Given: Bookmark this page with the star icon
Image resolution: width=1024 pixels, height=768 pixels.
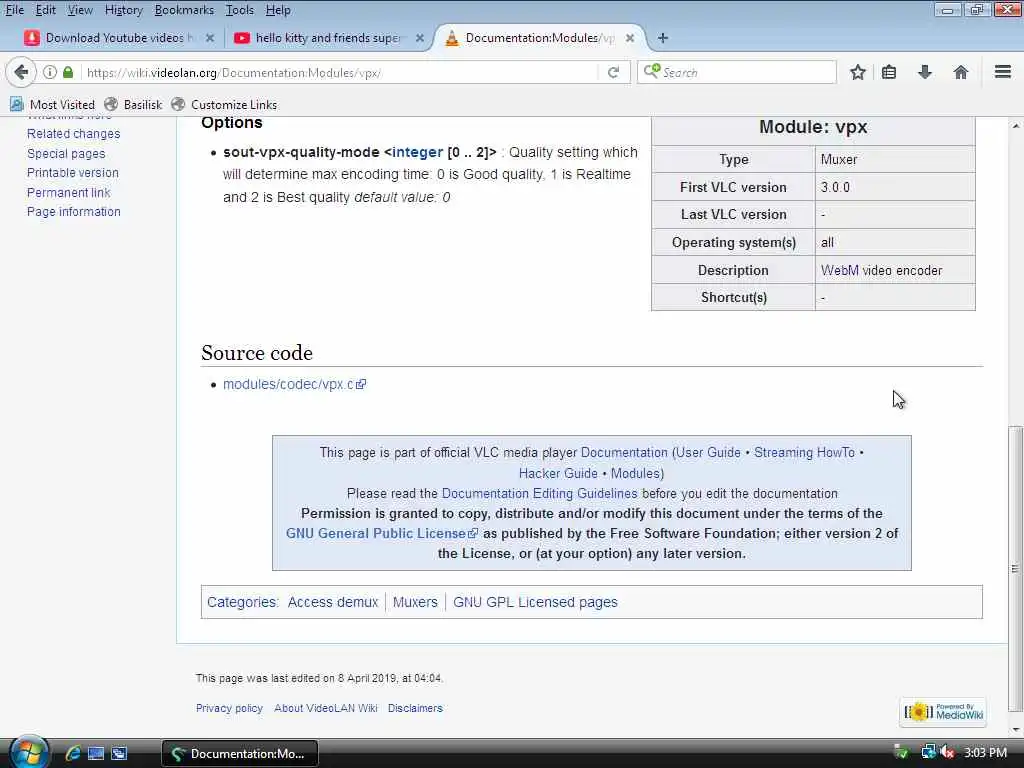Looking at the screenshot, I should 857,72.
